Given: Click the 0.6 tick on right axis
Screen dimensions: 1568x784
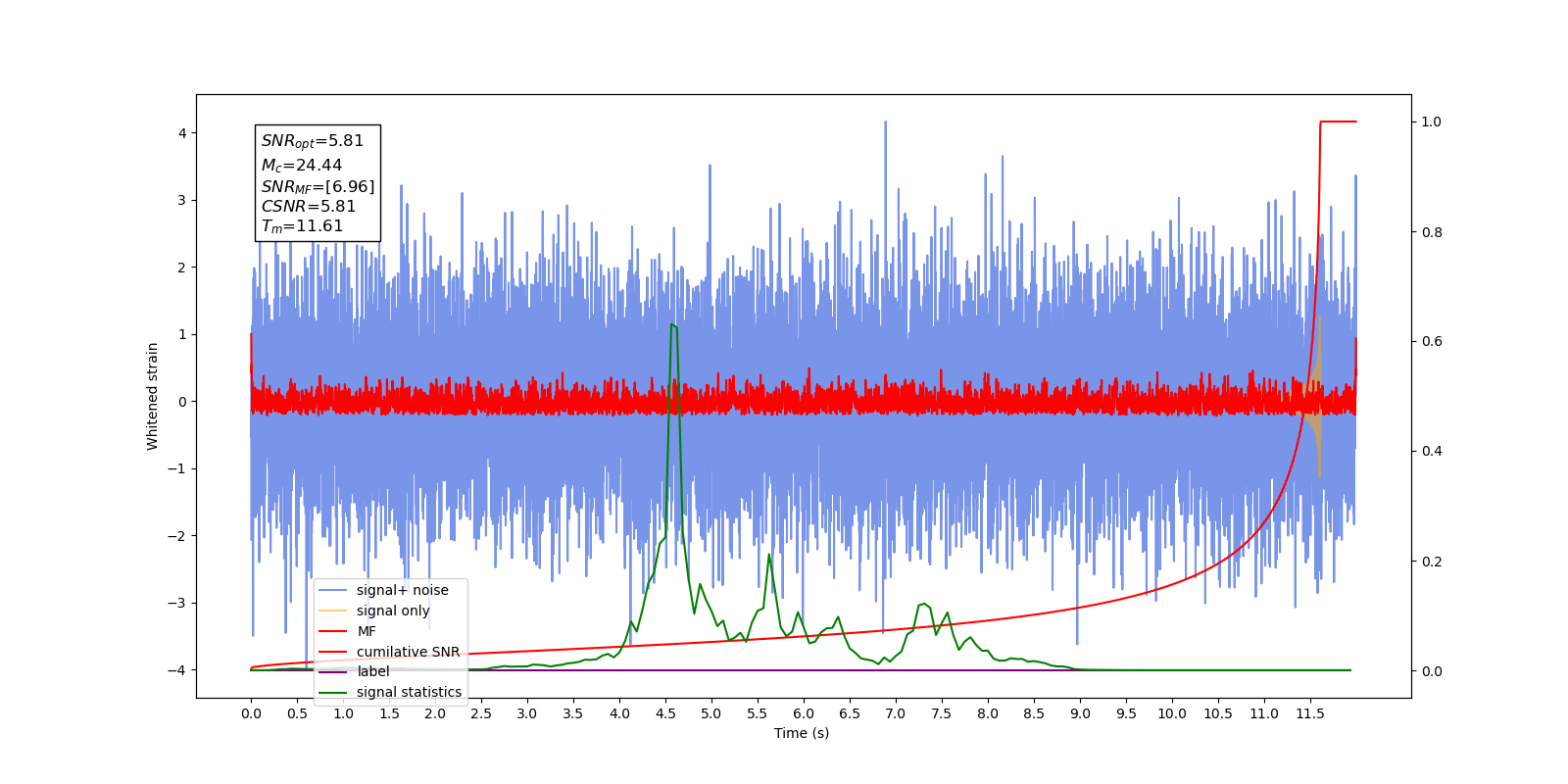Looking at the screenshot, I should (1432, 342).
